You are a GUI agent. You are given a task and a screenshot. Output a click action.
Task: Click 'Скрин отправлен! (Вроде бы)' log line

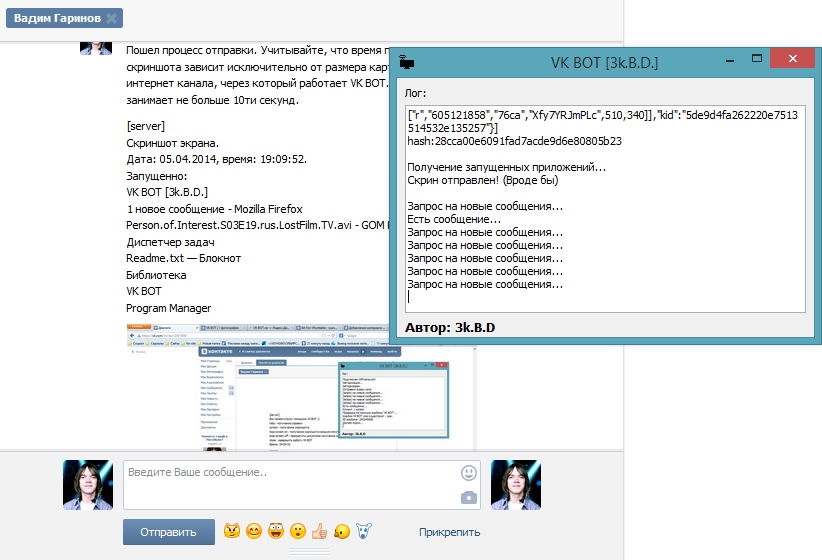pyautogui.click(x=483, y=180)
